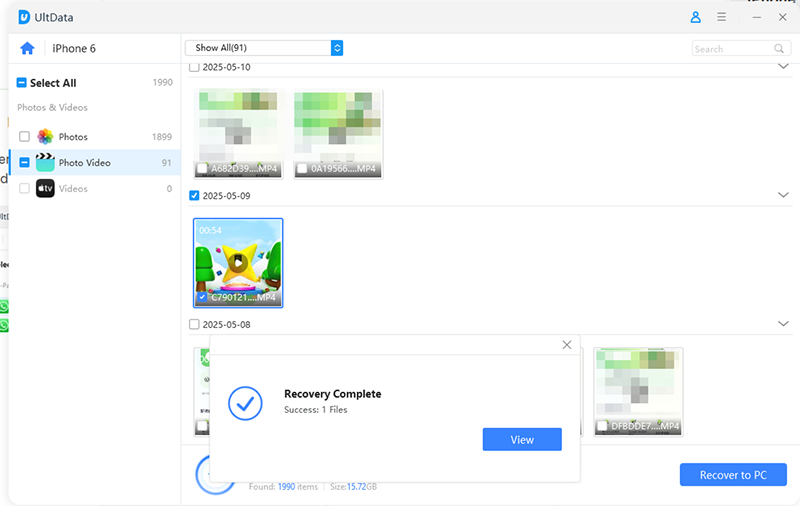Click the Recover to PC button
This screenshot has width=800, height=506.
coord(733,475)
